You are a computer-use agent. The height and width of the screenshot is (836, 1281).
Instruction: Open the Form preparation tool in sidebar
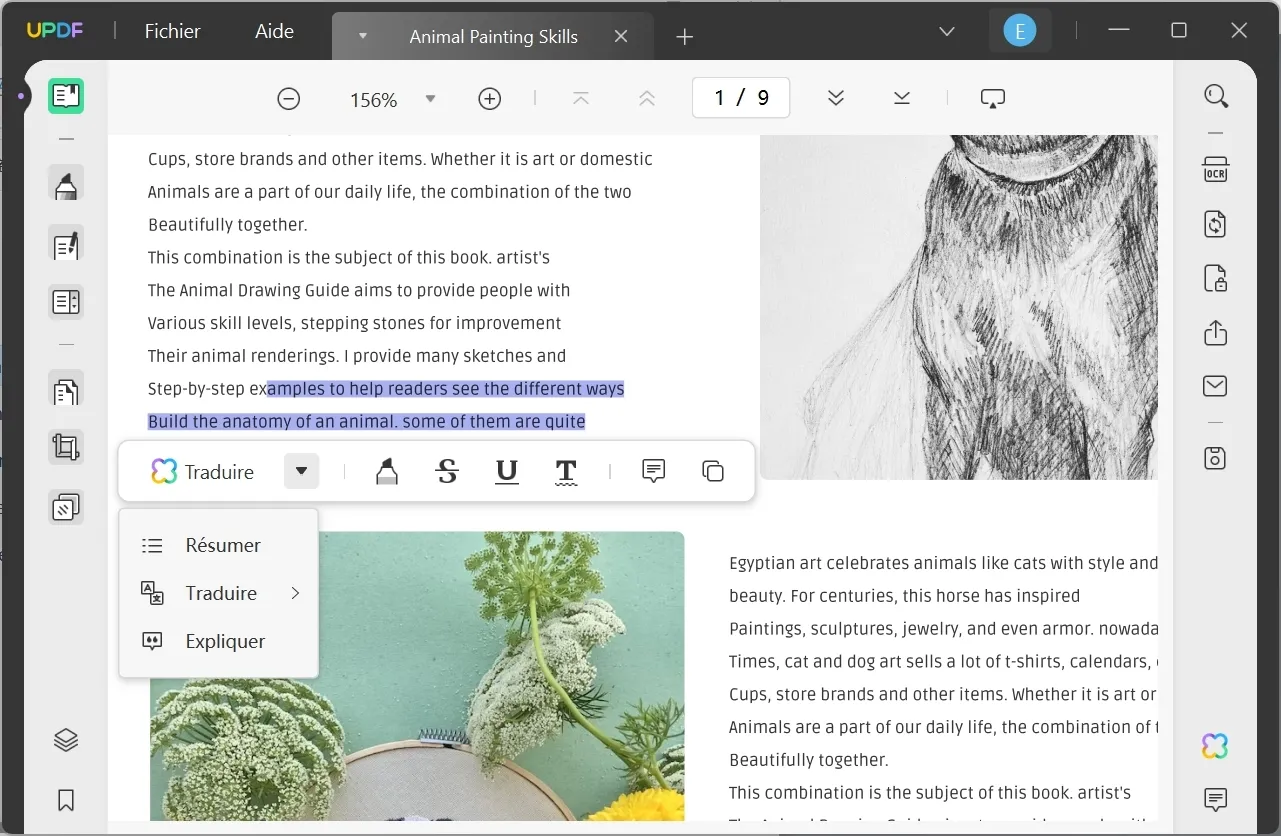(x=66, y=302)
